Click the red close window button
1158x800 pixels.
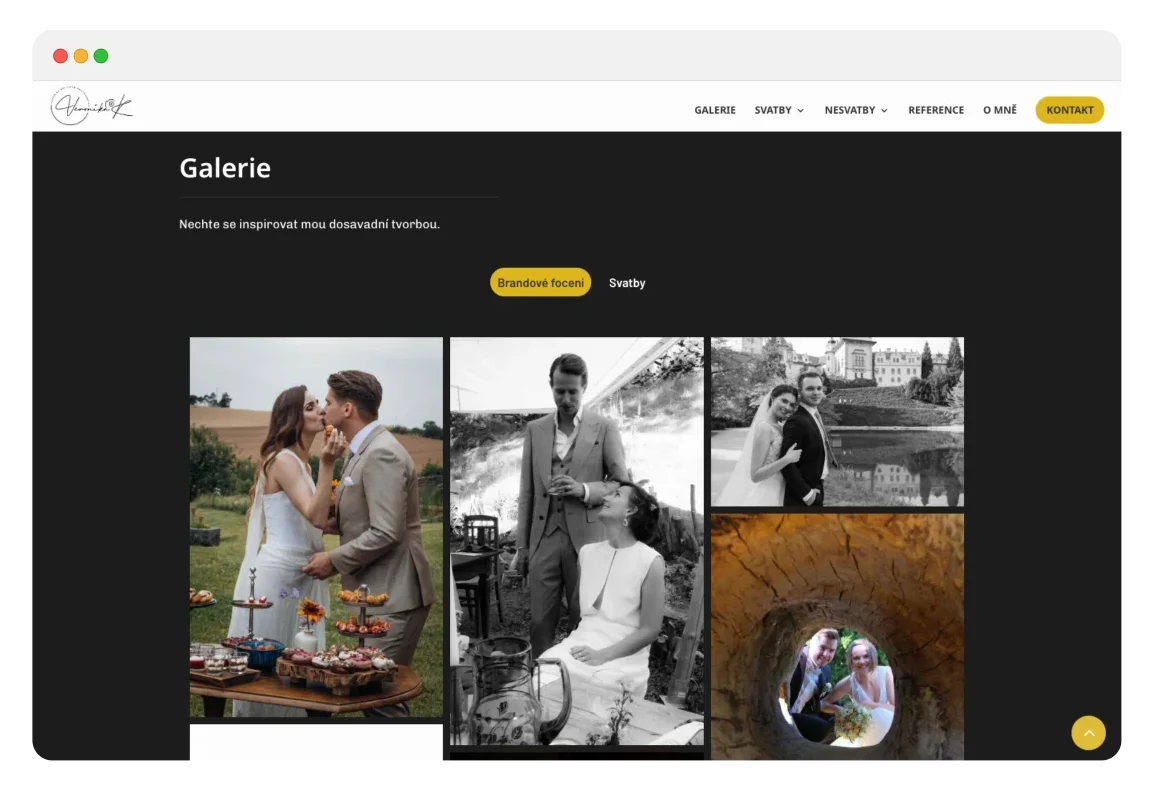pos(61,56)
